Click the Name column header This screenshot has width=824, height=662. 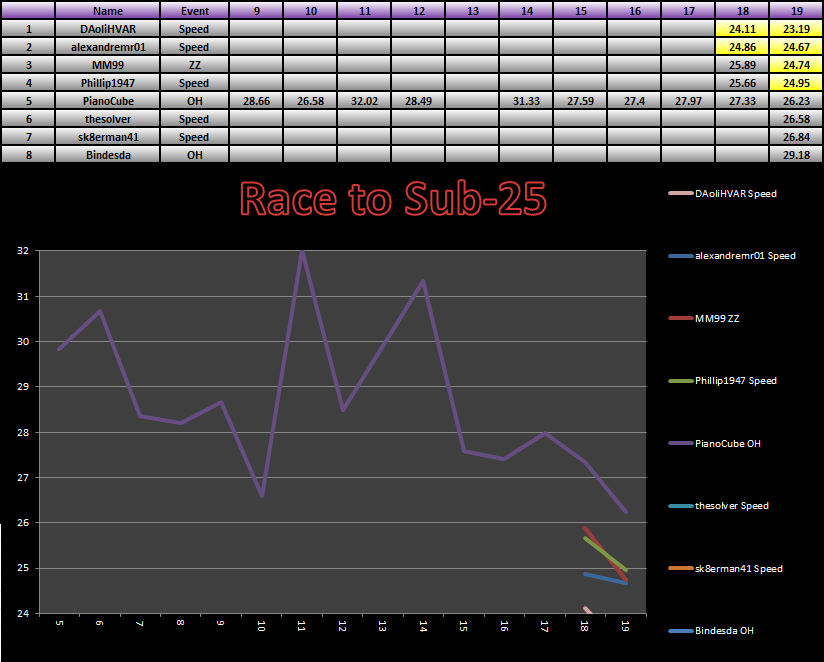click(108, 11)
